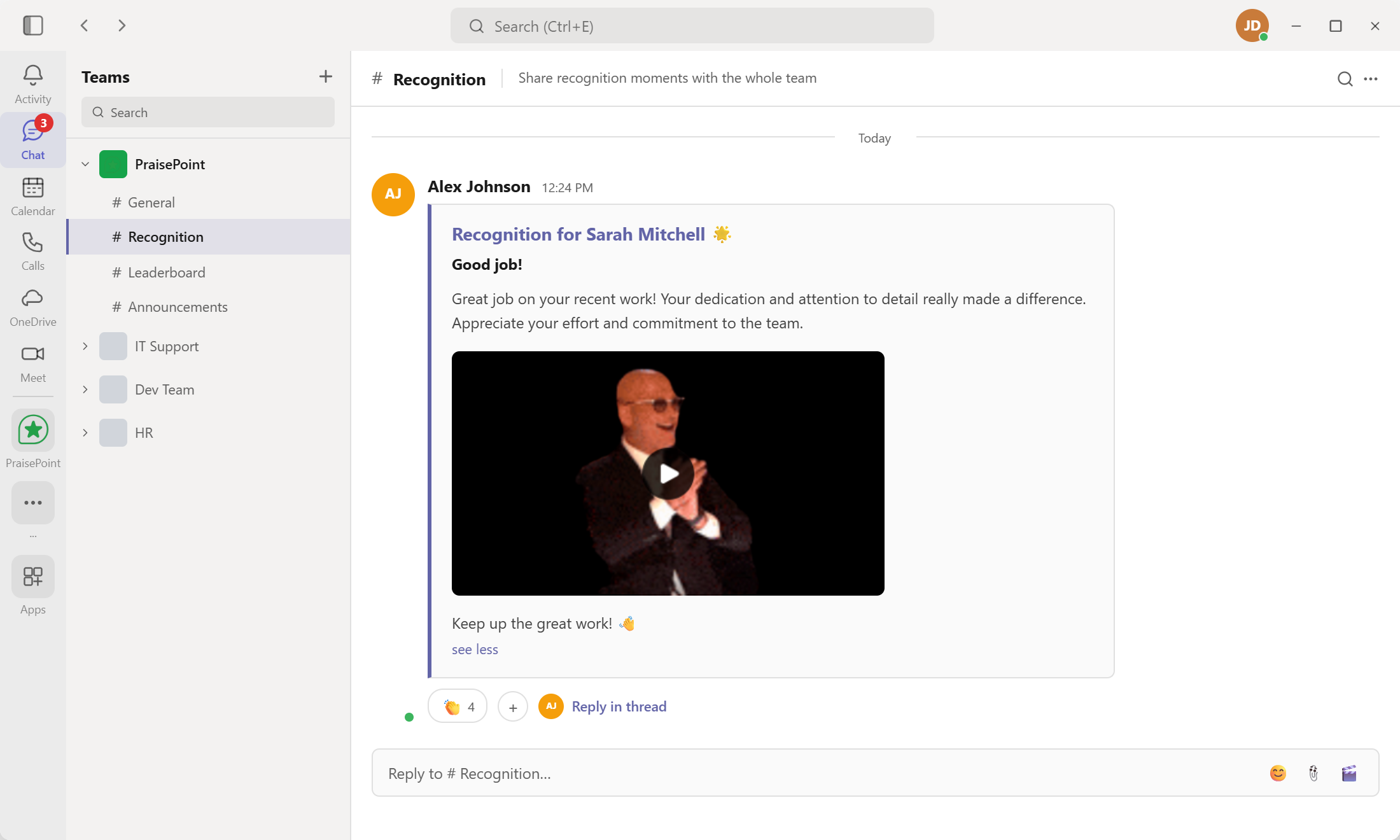Expand the Dev Team
Image resolution: width=1400 pixels, height=840 pixels.
pyautogui.click(x=85, y=389)
